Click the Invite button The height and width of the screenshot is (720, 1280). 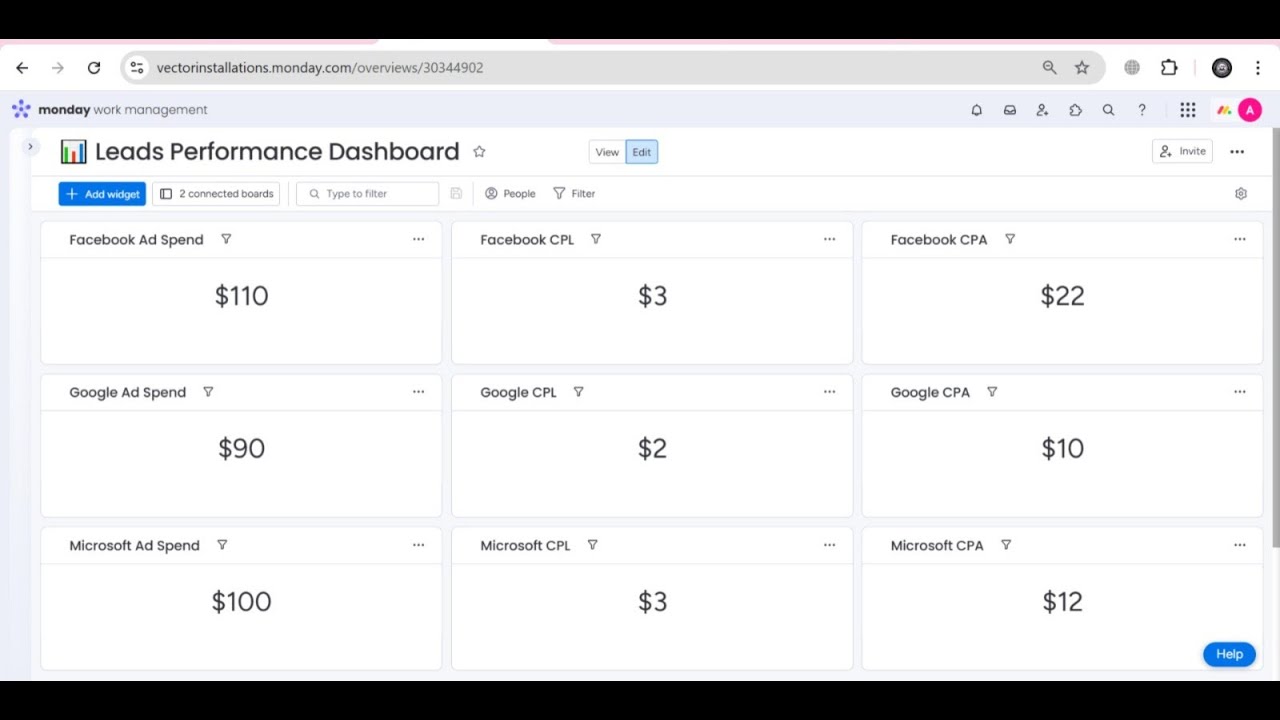[x=1183, y=151]
